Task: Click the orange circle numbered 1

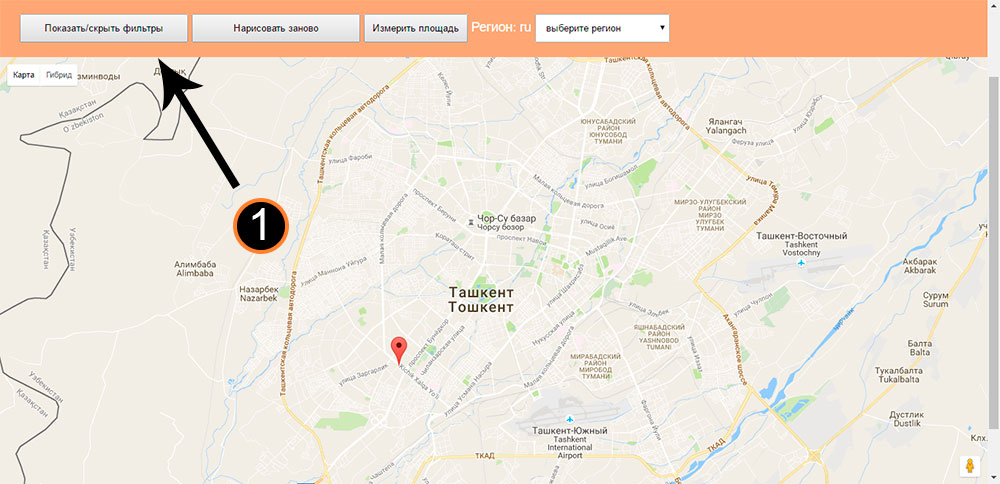Action: click(261, 226)
